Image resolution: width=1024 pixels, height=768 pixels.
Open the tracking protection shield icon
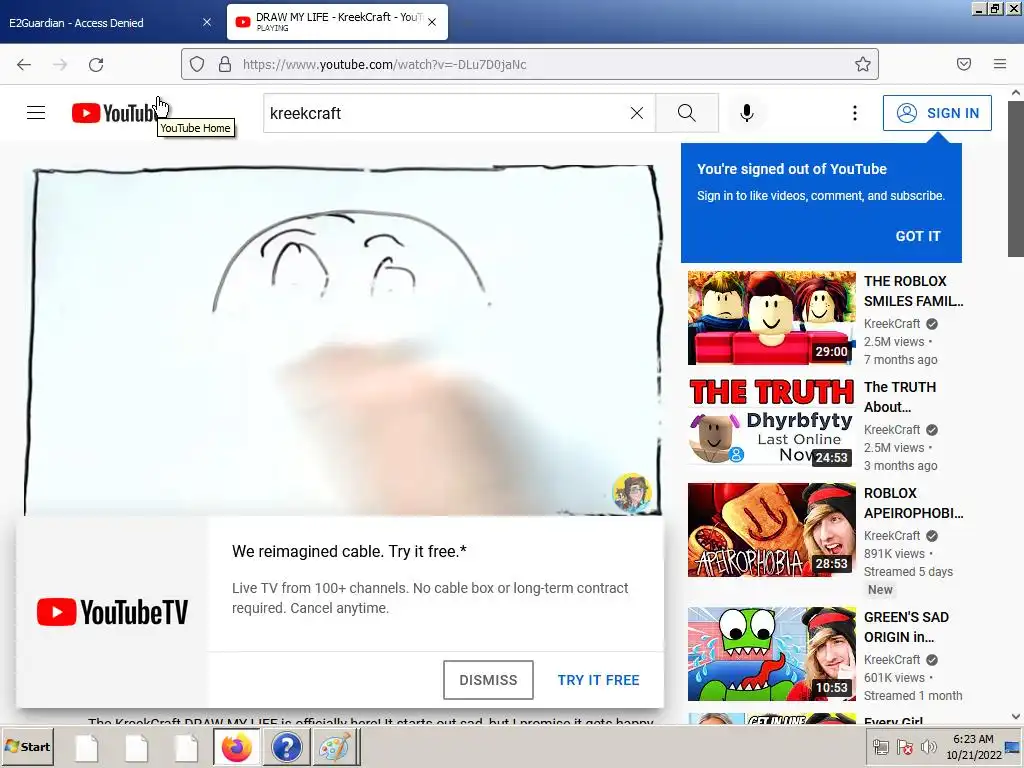tap(197, 64)
